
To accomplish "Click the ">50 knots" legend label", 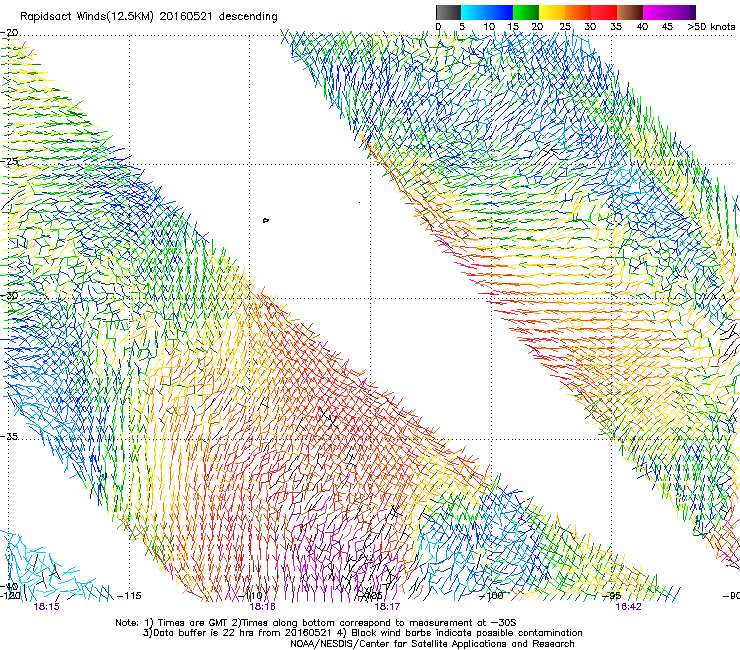I will point(711,26).
